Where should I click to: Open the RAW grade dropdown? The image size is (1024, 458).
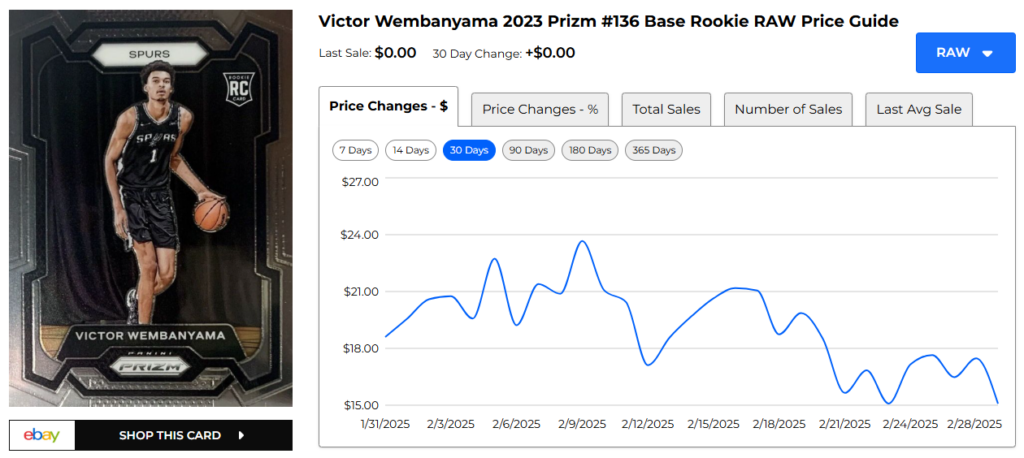click(964, 53)
